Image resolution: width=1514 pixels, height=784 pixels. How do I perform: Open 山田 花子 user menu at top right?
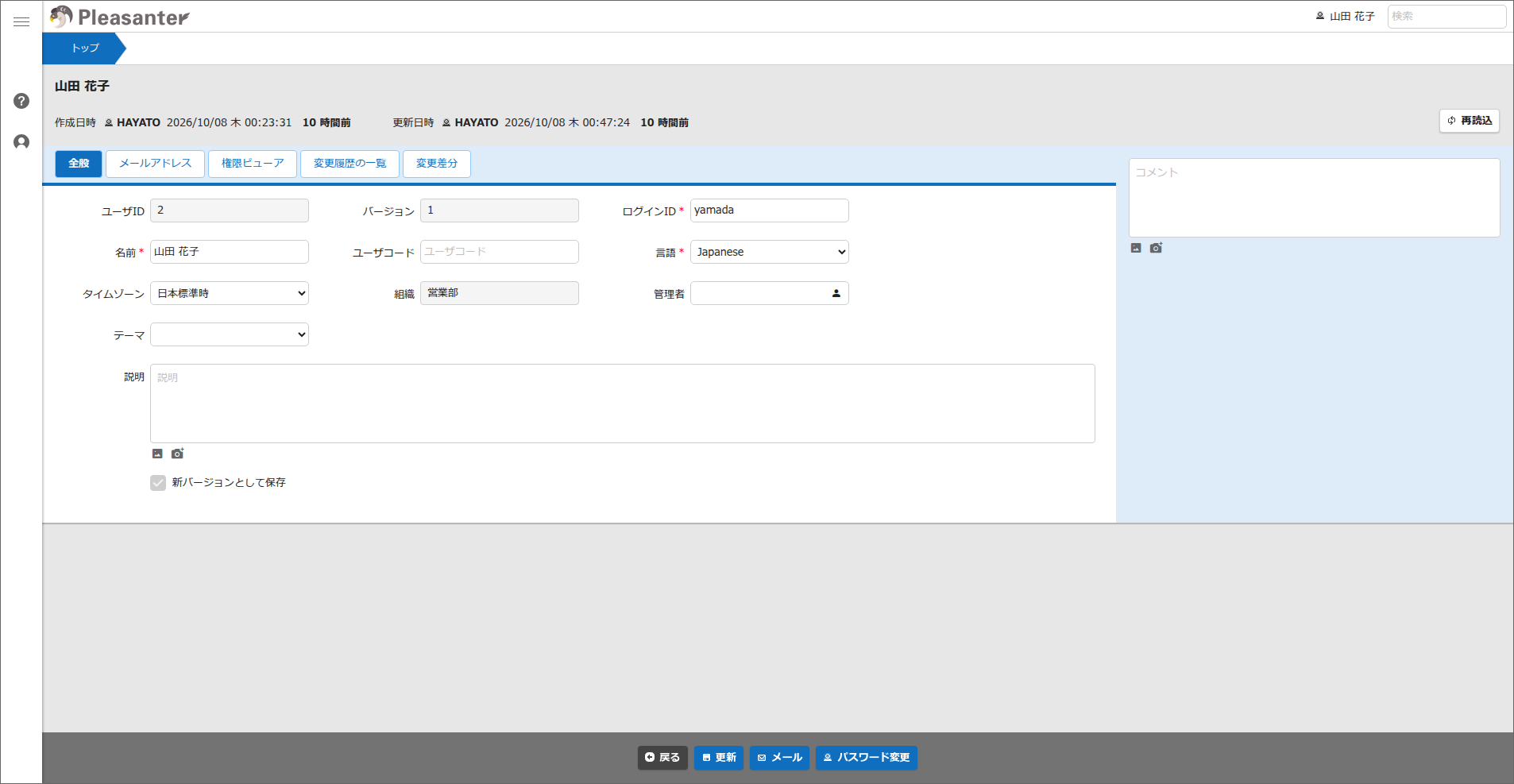tap(1345, 16)
